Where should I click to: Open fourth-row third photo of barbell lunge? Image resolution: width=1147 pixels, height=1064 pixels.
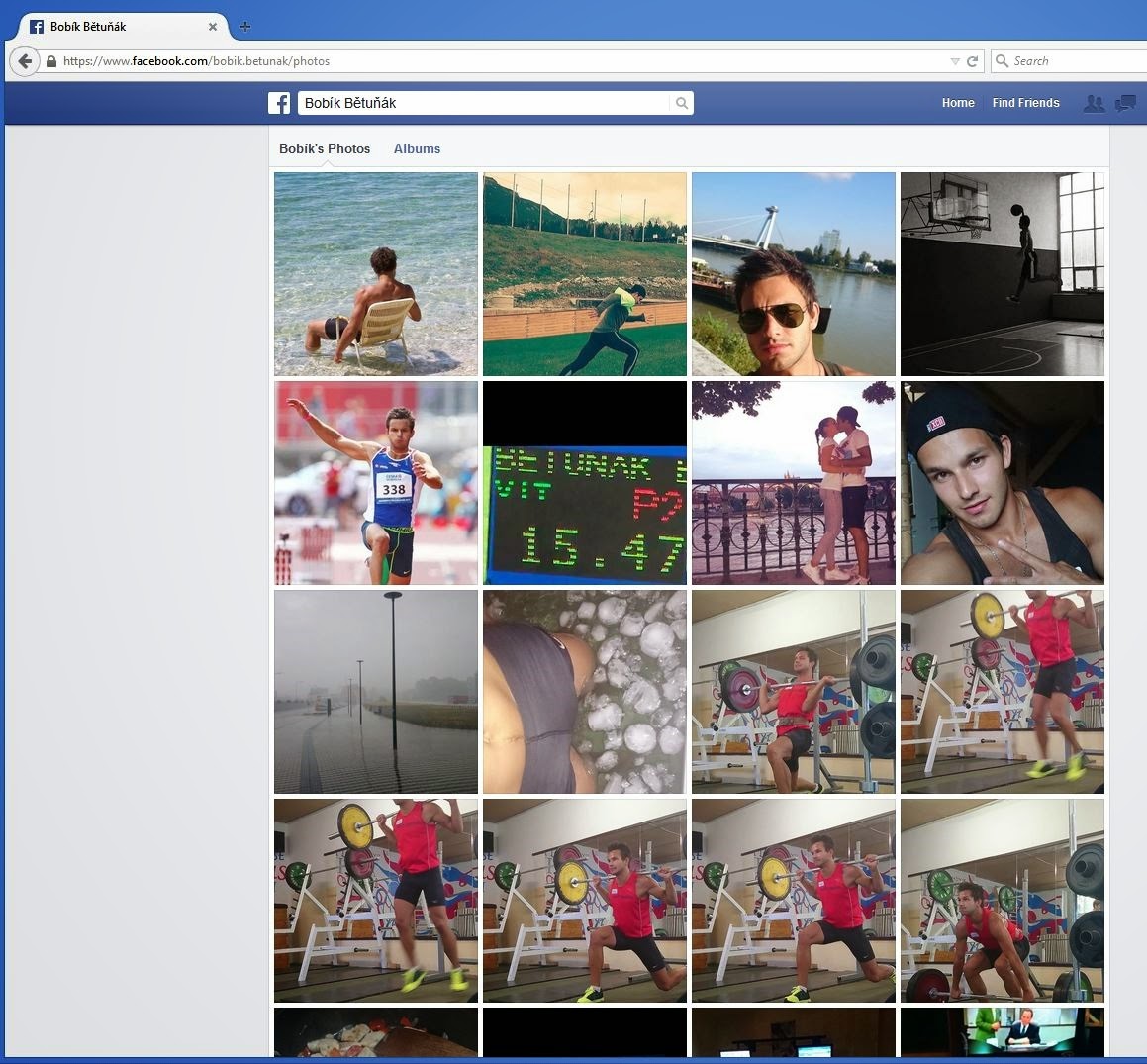[x=794, y=901]
